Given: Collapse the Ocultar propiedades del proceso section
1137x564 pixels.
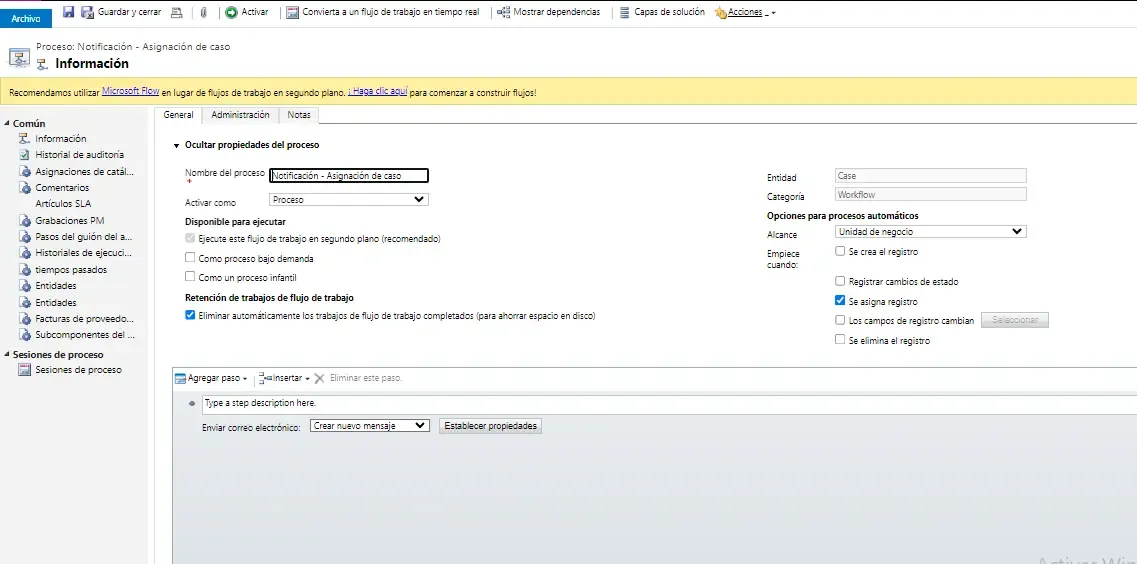Looking at the screenshot, I should coord(177,146).
